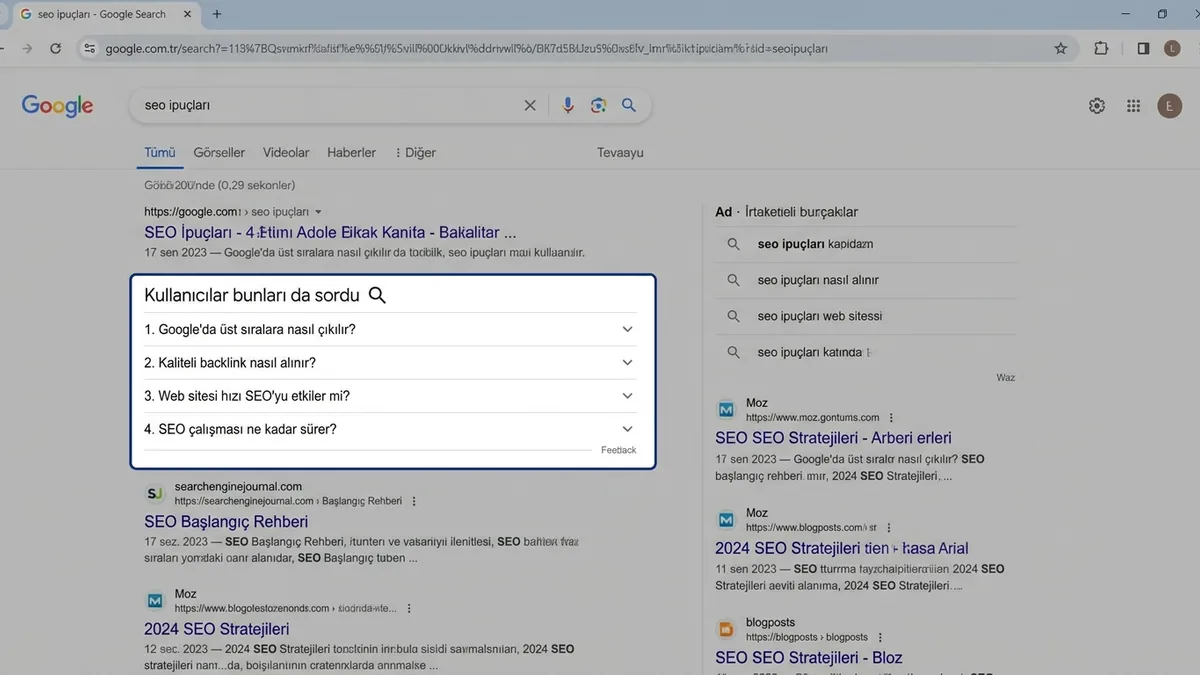Screen dimensions: 1200x675
Task: Expand "Web sitesi hızı SEO'yu etkiler mi?" question
Action: coord(389,396)
